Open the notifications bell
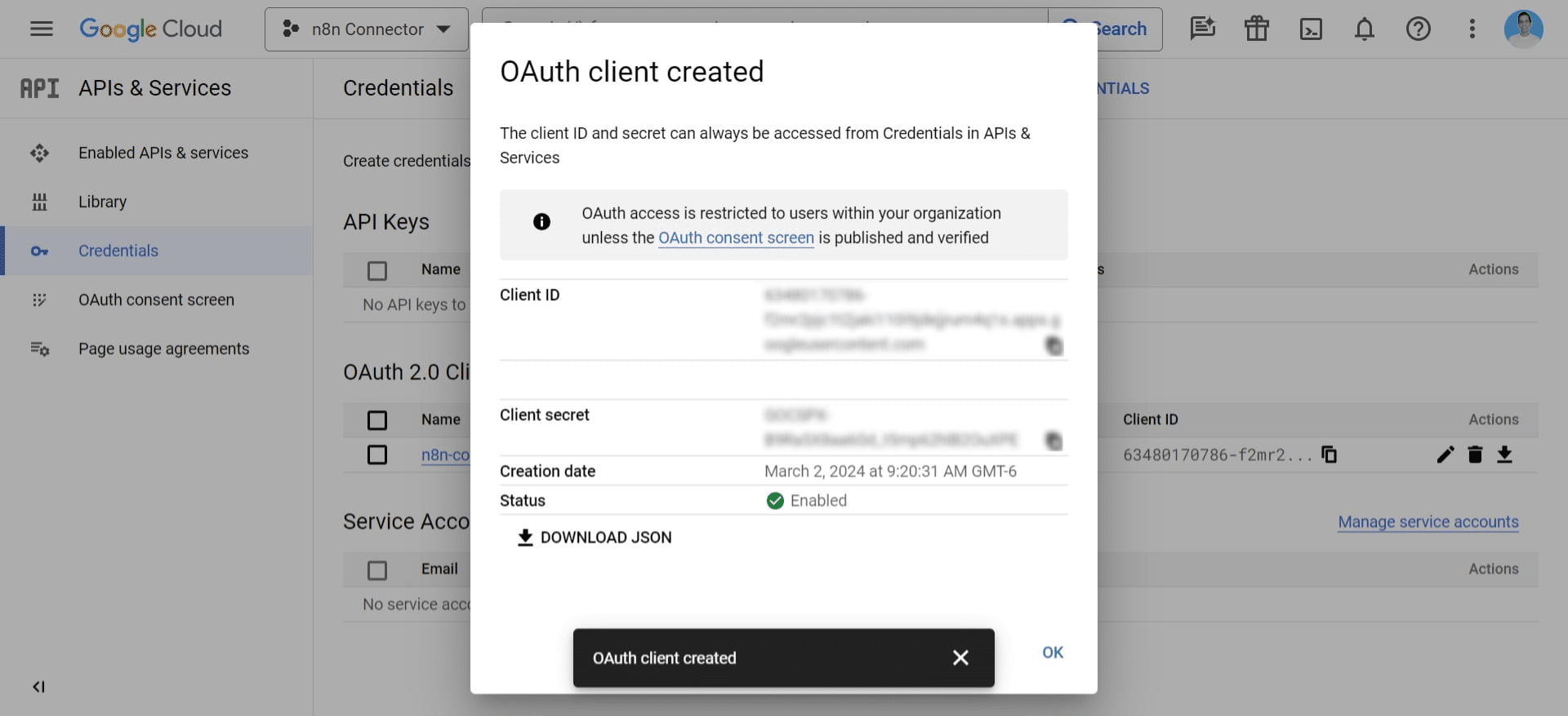1568x716 pixels. [x=1365, y=29]
